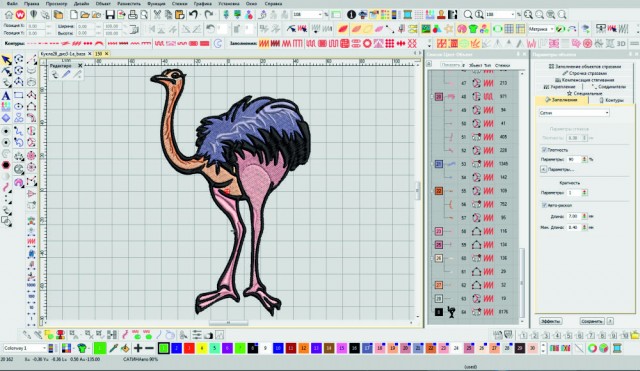The image size is (640, 371).
Task: Collapse color group 21 in object list
Action: (x=431, y=164)
